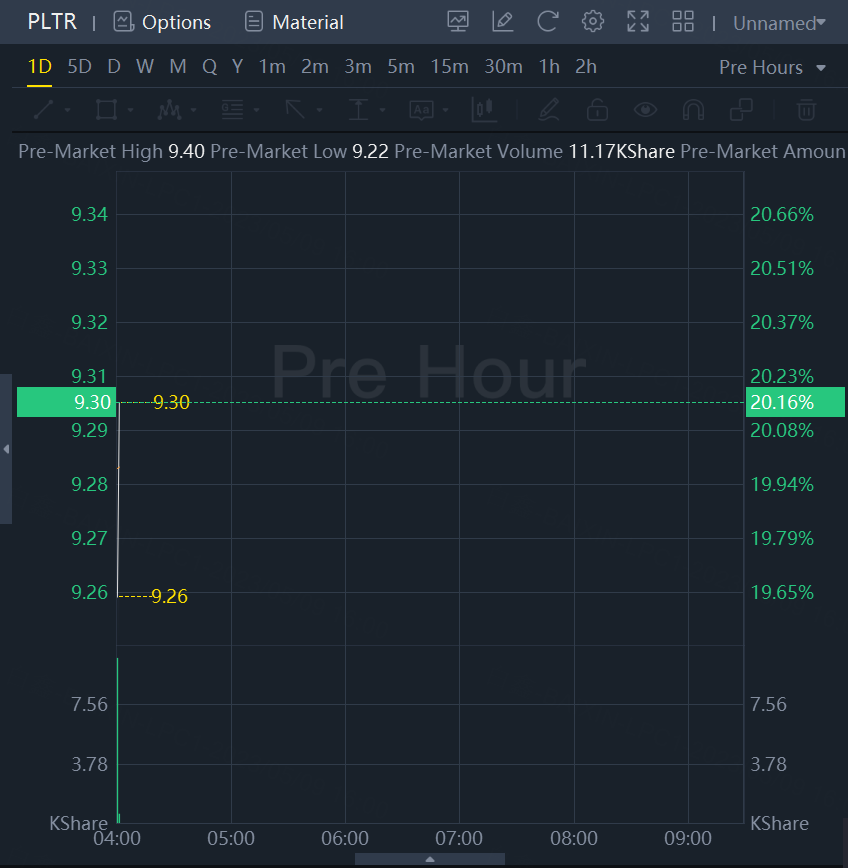Open the multi-chart grid layout
Image resolution: width=848 pixels, height=868 pixels.
(683, 22)
